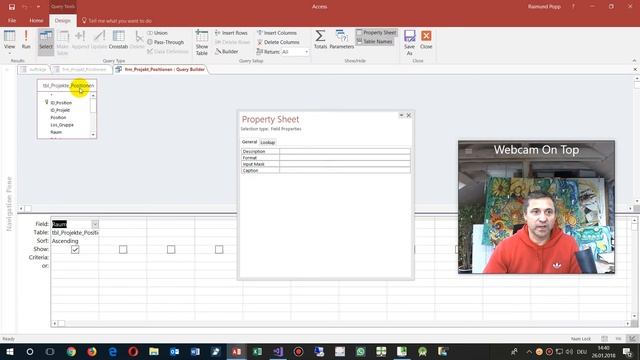Delete Rows in the query grid

(x=232, y=42)
